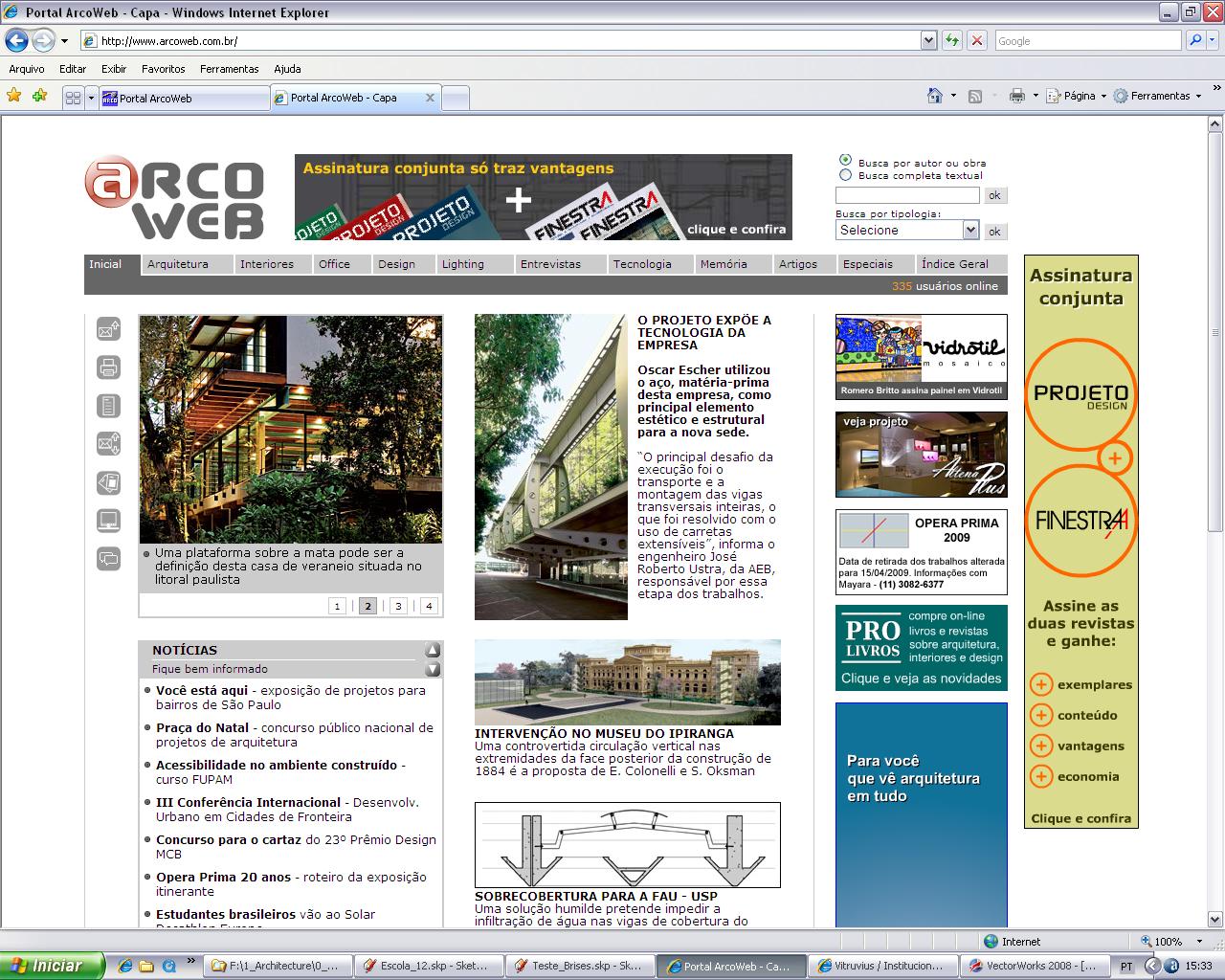Click the site's monitor sidebar icon
The width and height of the screenshot is (1225, 980).
pyautogui.click(x=108, y=521)
